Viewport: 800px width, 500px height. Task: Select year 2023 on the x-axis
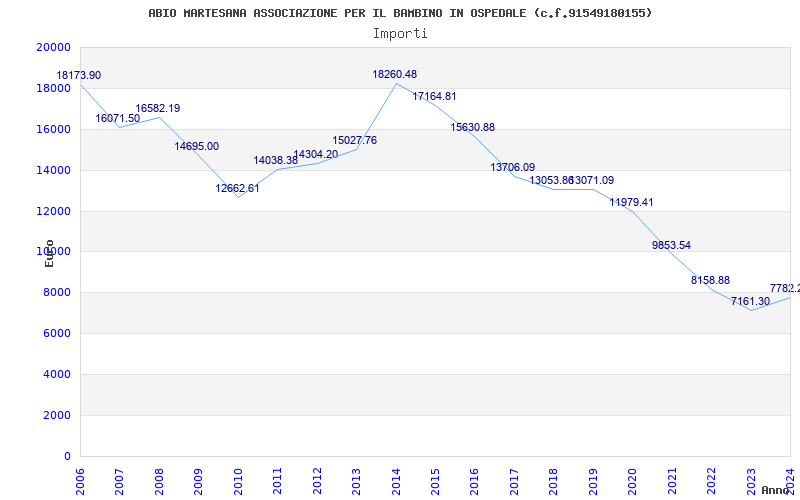751,478
